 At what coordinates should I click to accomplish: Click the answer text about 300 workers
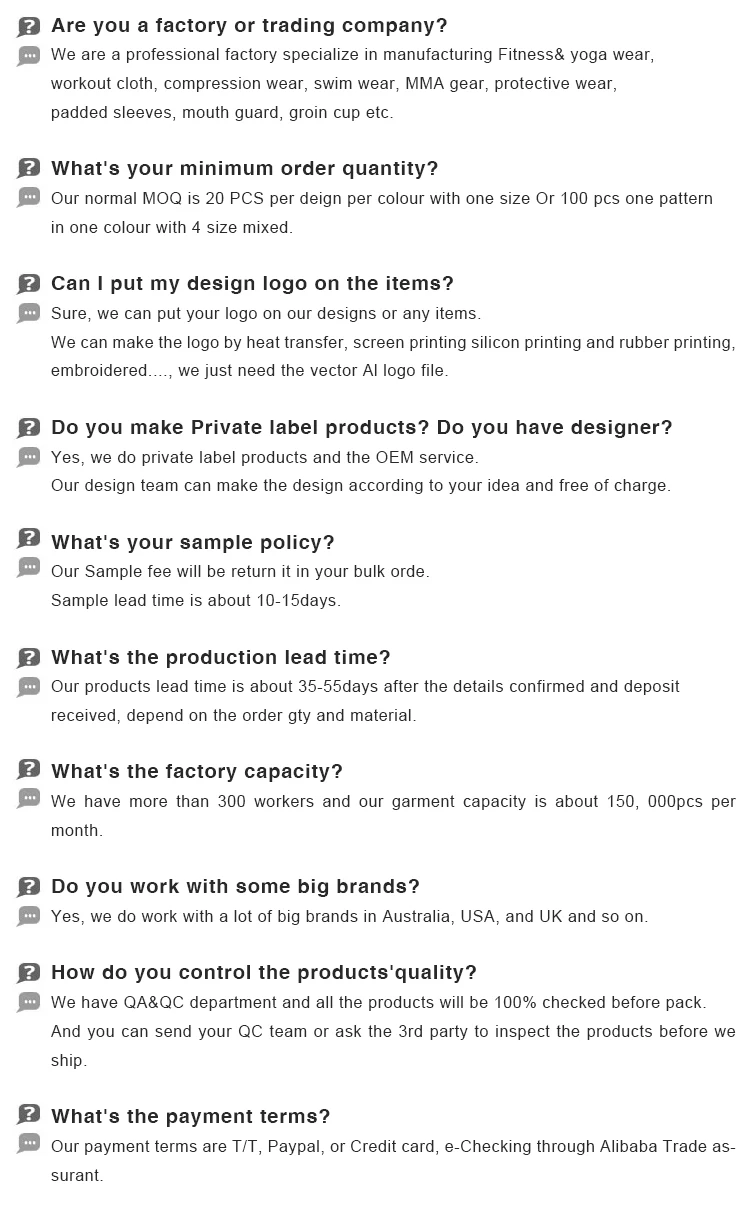pyautogui.click(x=393, y=802)
